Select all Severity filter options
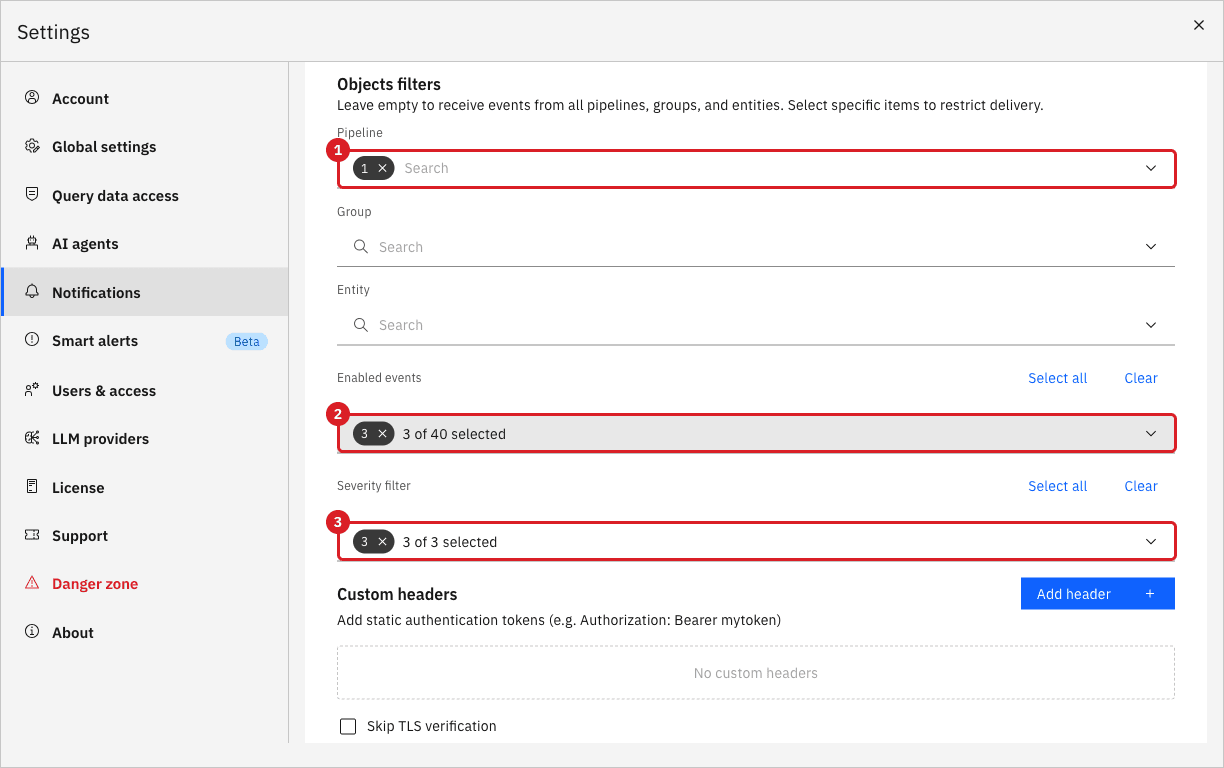1224x768 pixels. (1057, 486)
